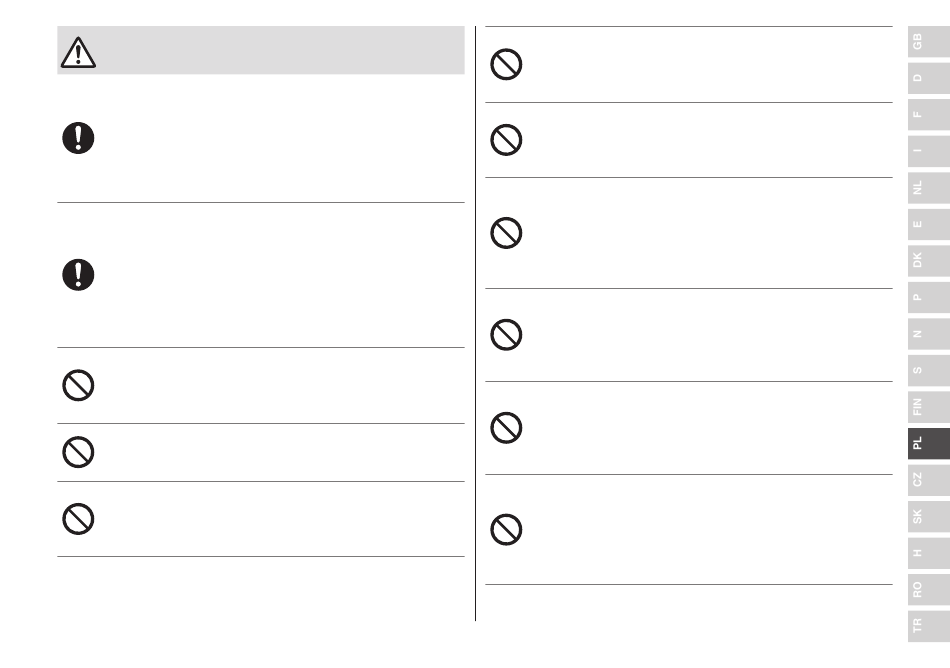950x668 pixels.
Task: Open the TR language tab
Action: click(929, 626)
